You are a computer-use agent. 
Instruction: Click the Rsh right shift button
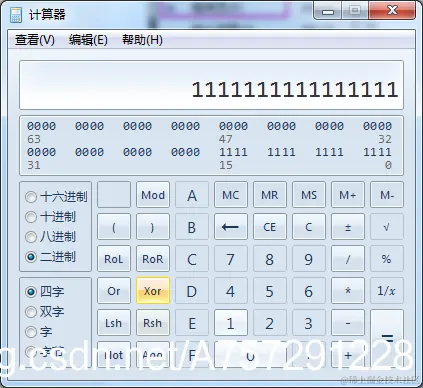[x=153, y=323]
